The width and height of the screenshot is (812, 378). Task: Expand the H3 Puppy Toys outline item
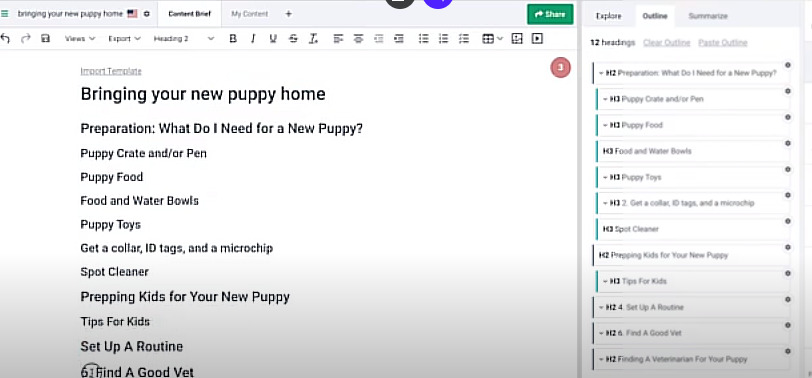click(605, 177)
